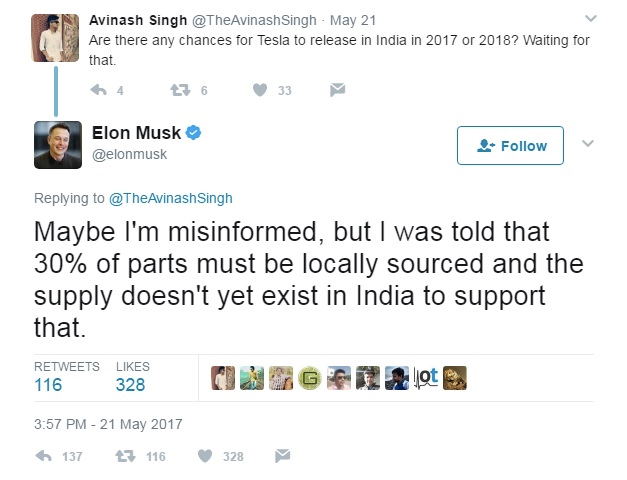Open the dropdown menu on Avinash Singh's tweet
This screenshot has height=480, width=627.
coord(591,18)
